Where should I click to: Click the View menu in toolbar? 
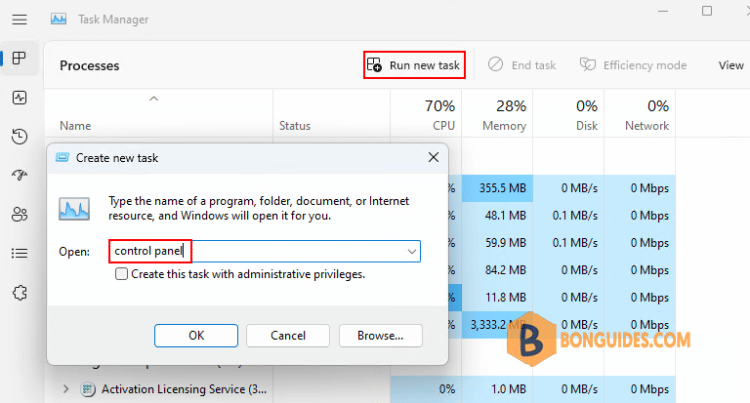point(731,65)
